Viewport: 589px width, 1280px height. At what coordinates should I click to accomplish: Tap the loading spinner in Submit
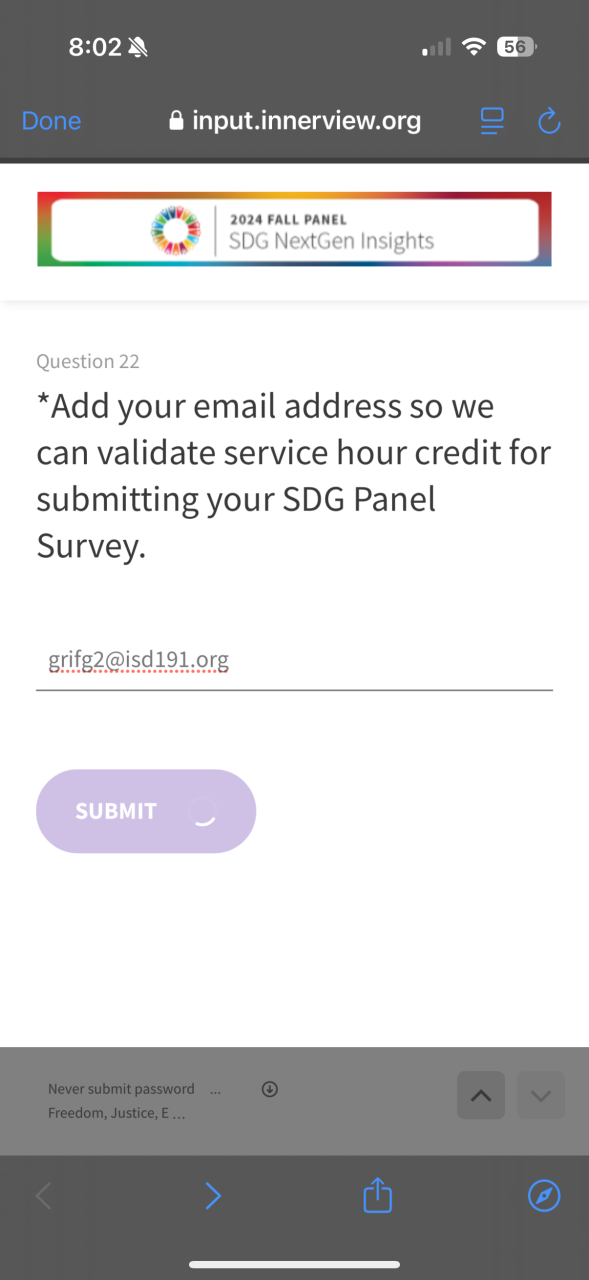(x=202, y=811)
